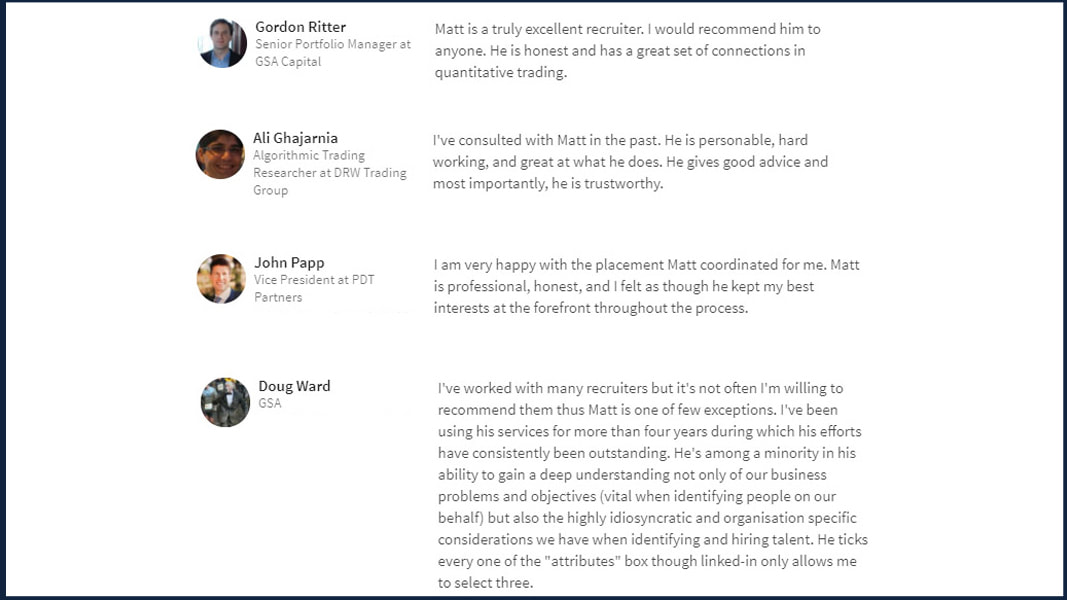Click the John Papp name link

point(289,263)
